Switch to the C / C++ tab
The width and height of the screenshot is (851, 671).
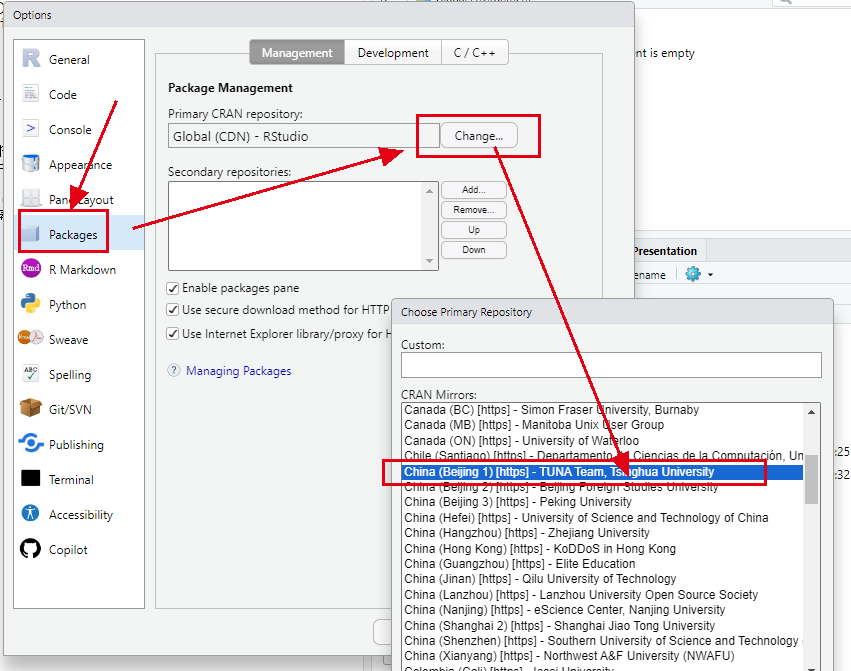tap(475, 53)
